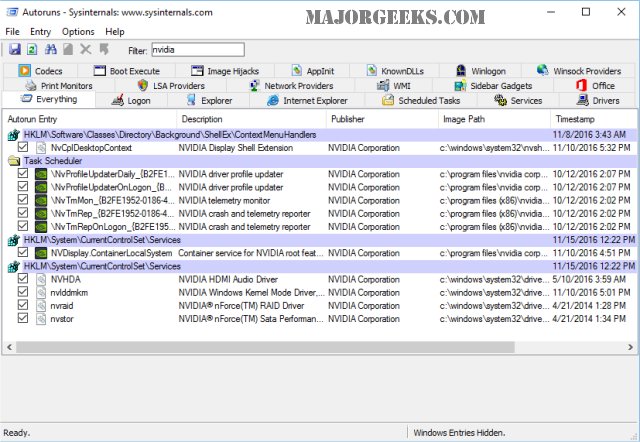Uncheck the nvraid driver entry

[x=23, y=305]
